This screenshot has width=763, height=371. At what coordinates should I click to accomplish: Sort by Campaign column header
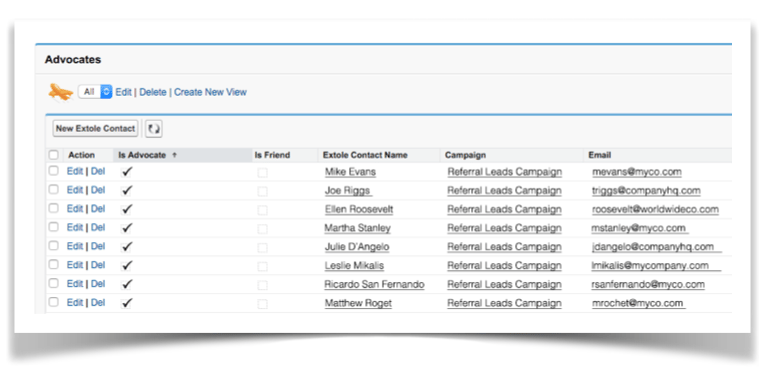[465, 155]
